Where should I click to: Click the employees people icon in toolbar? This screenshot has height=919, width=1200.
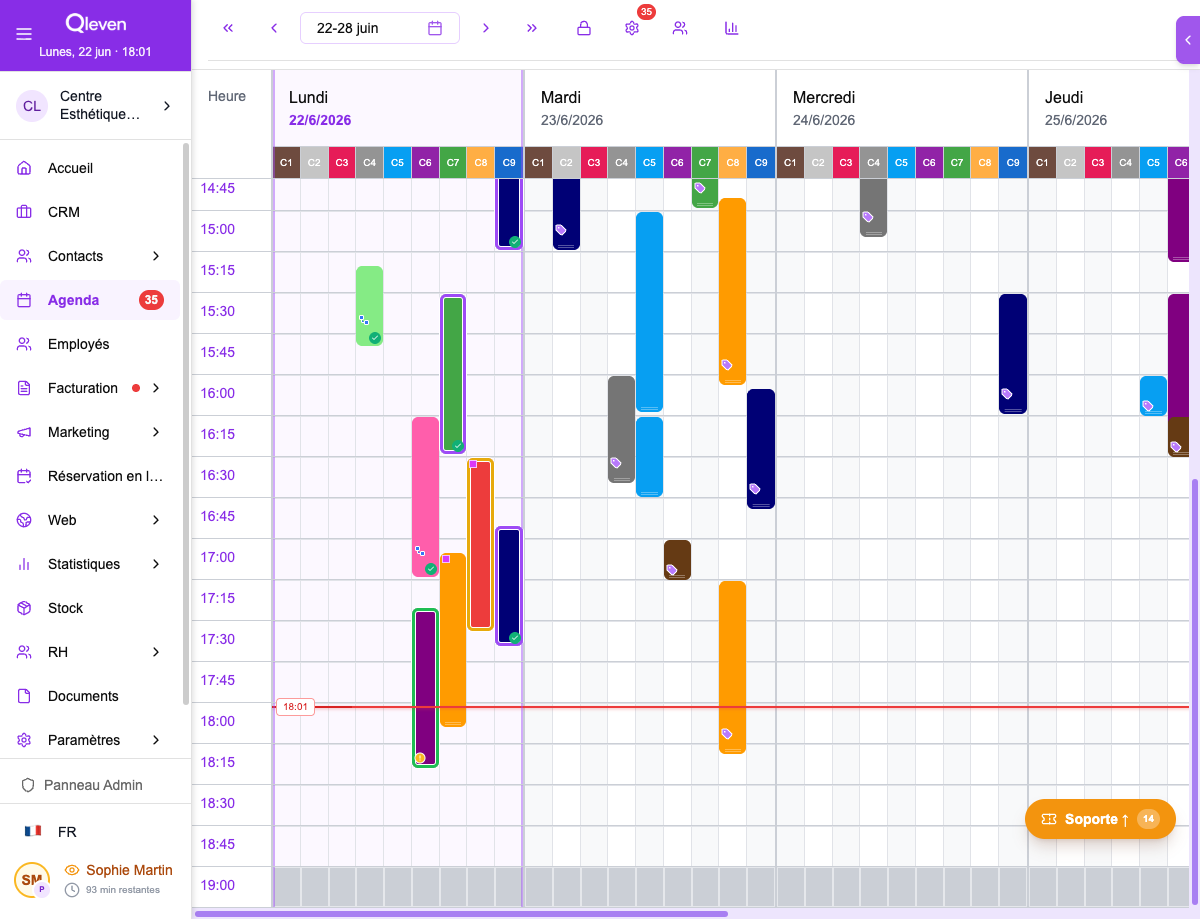coord(680,28)
